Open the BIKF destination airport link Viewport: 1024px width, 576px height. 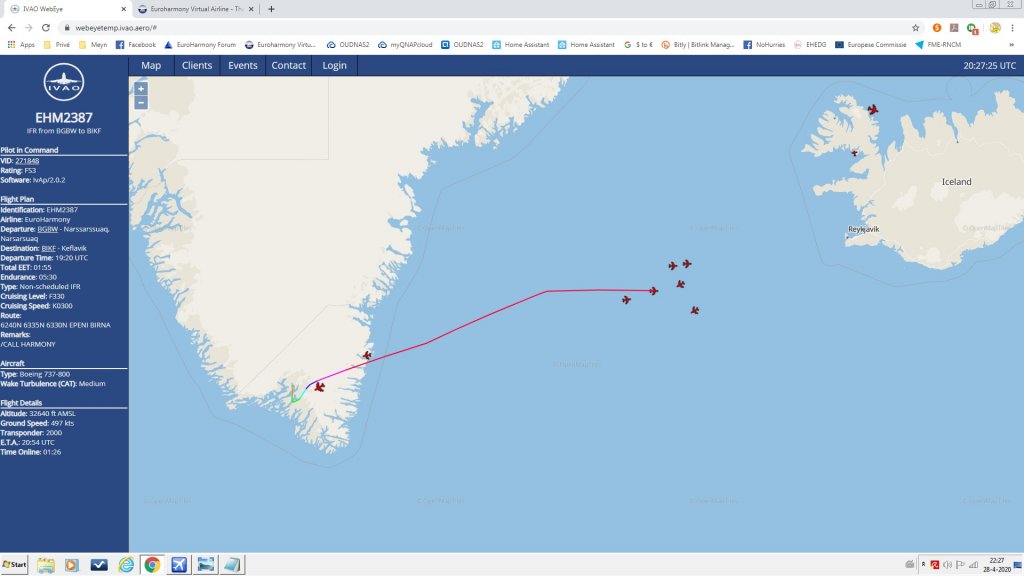tap(49, 248)
